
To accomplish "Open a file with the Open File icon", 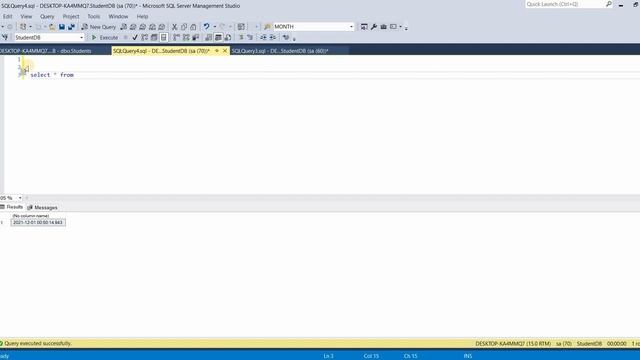I will click(x=52, y=27).
